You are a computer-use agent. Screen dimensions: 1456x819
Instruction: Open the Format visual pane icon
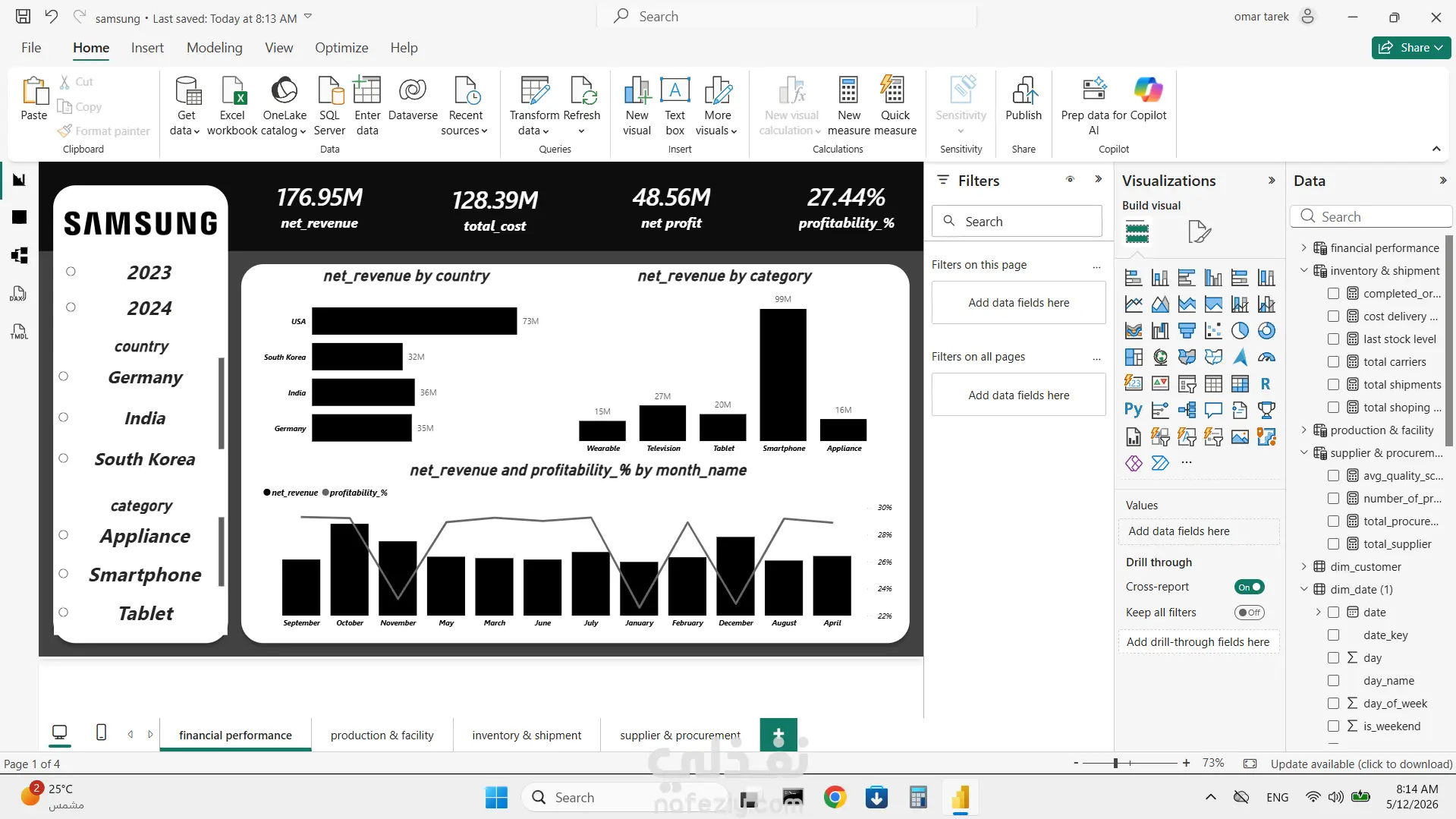1199,232
